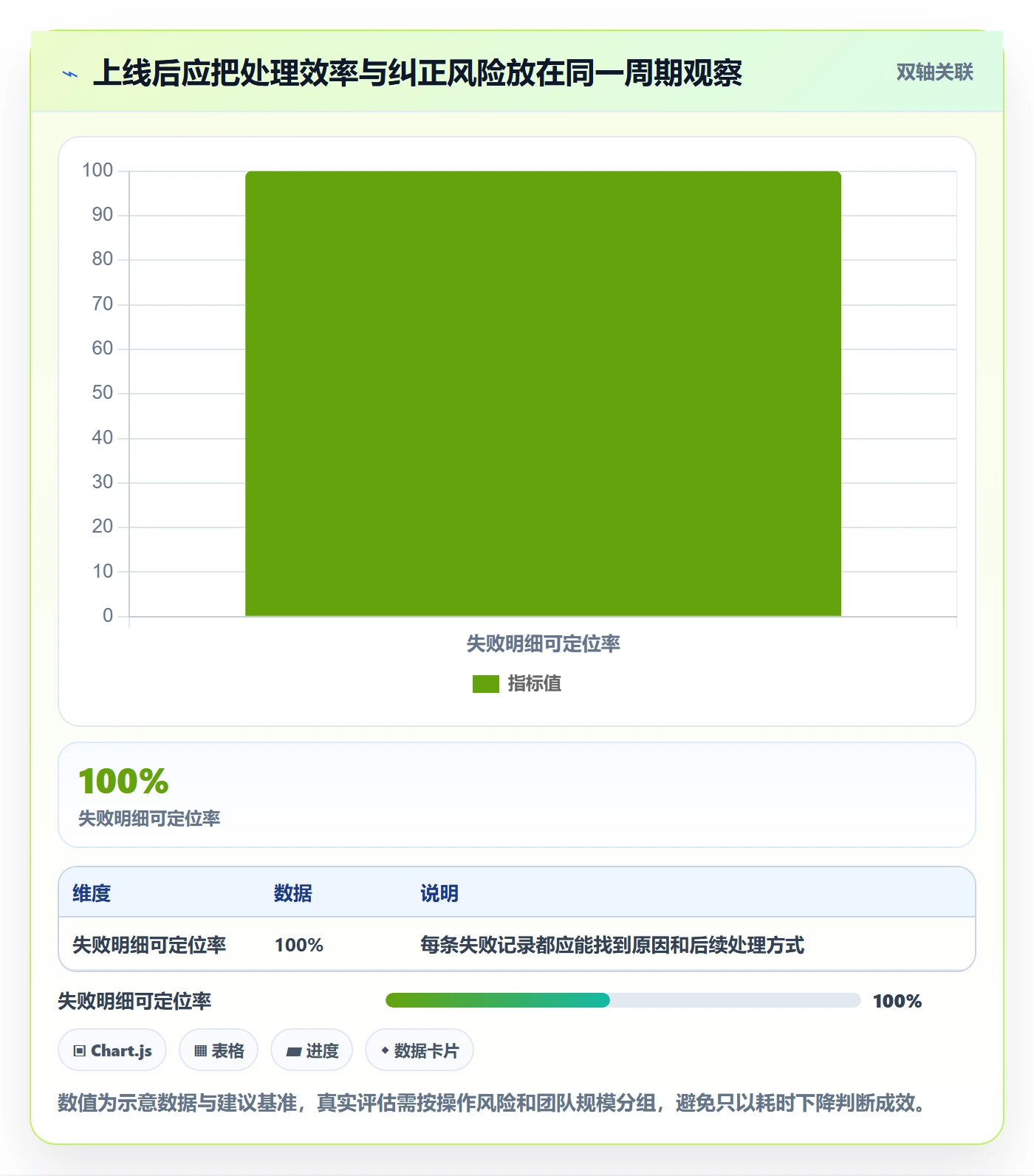This screenshot has width=1034, height=1176.
Task: Click the bar icon in the 进度 chip
Action: point(293,1052)
